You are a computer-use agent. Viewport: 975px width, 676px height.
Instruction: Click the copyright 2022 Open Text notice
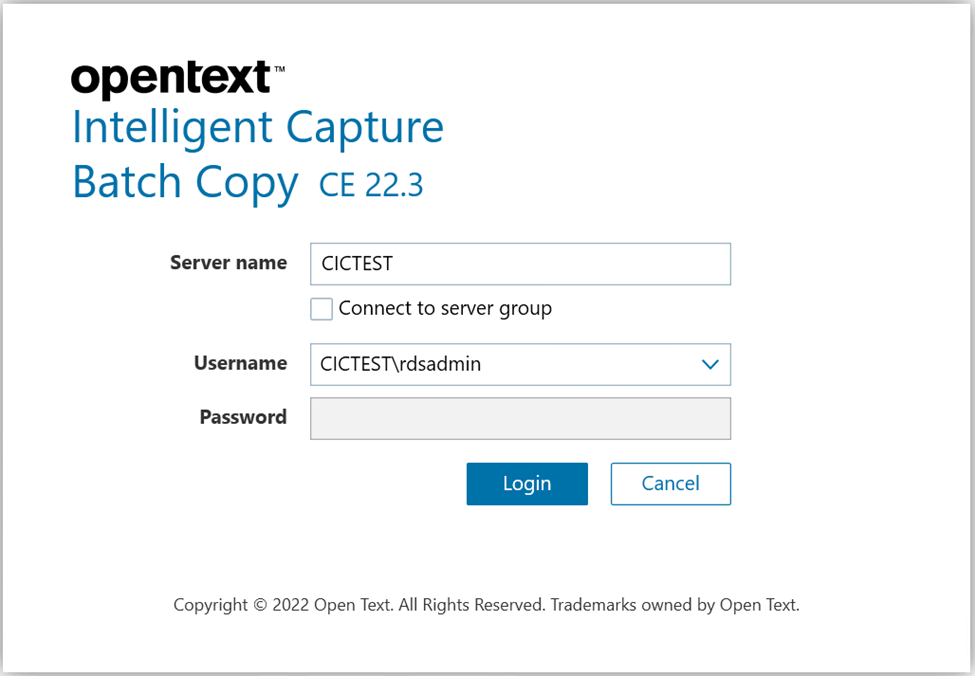(486, 604)
